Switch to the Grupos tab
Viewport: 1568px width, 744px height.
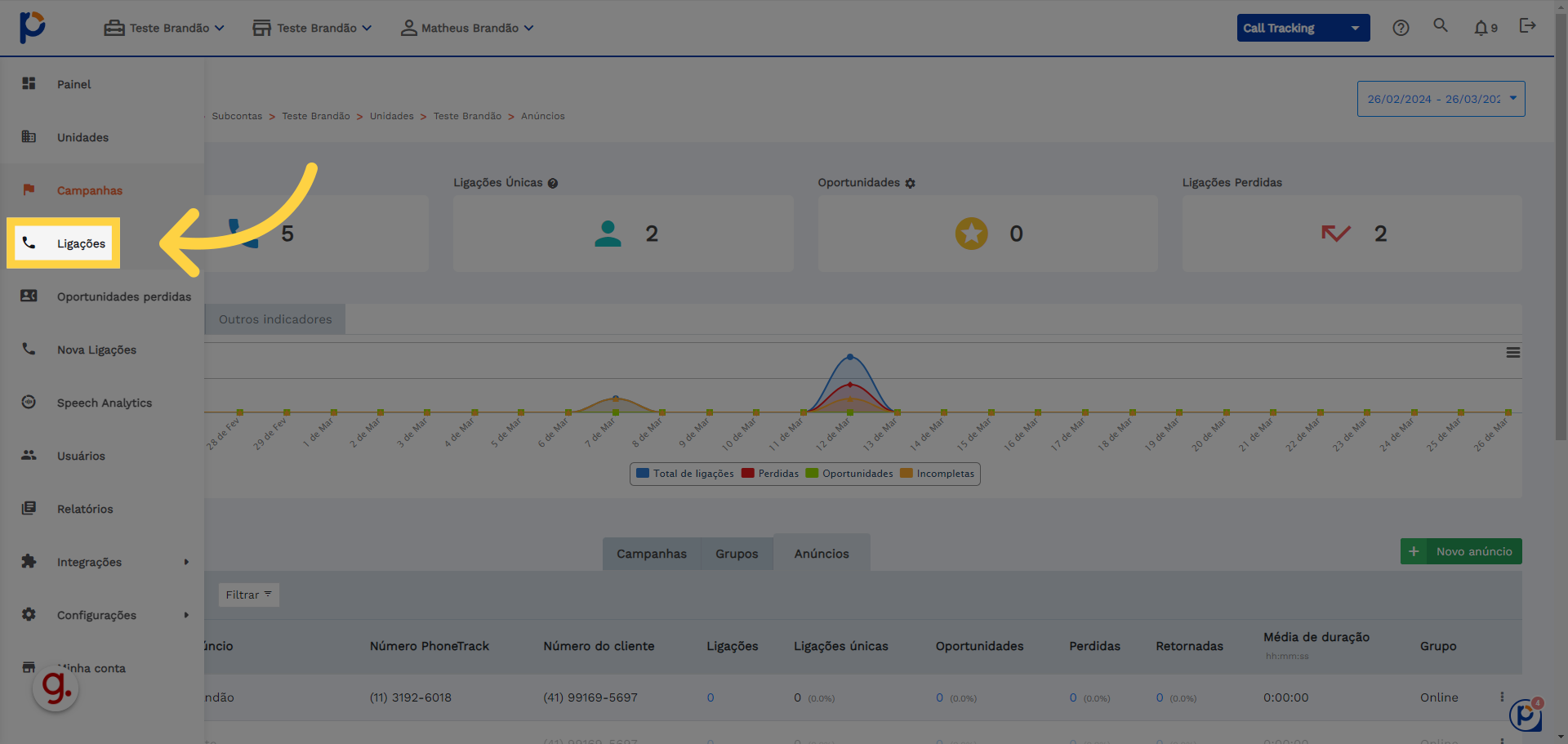coord(737,554)
